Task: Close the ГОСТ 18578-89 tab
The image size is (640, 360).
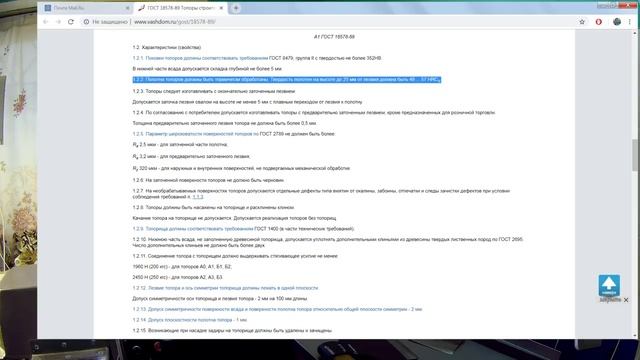Action: click(221, 8)
